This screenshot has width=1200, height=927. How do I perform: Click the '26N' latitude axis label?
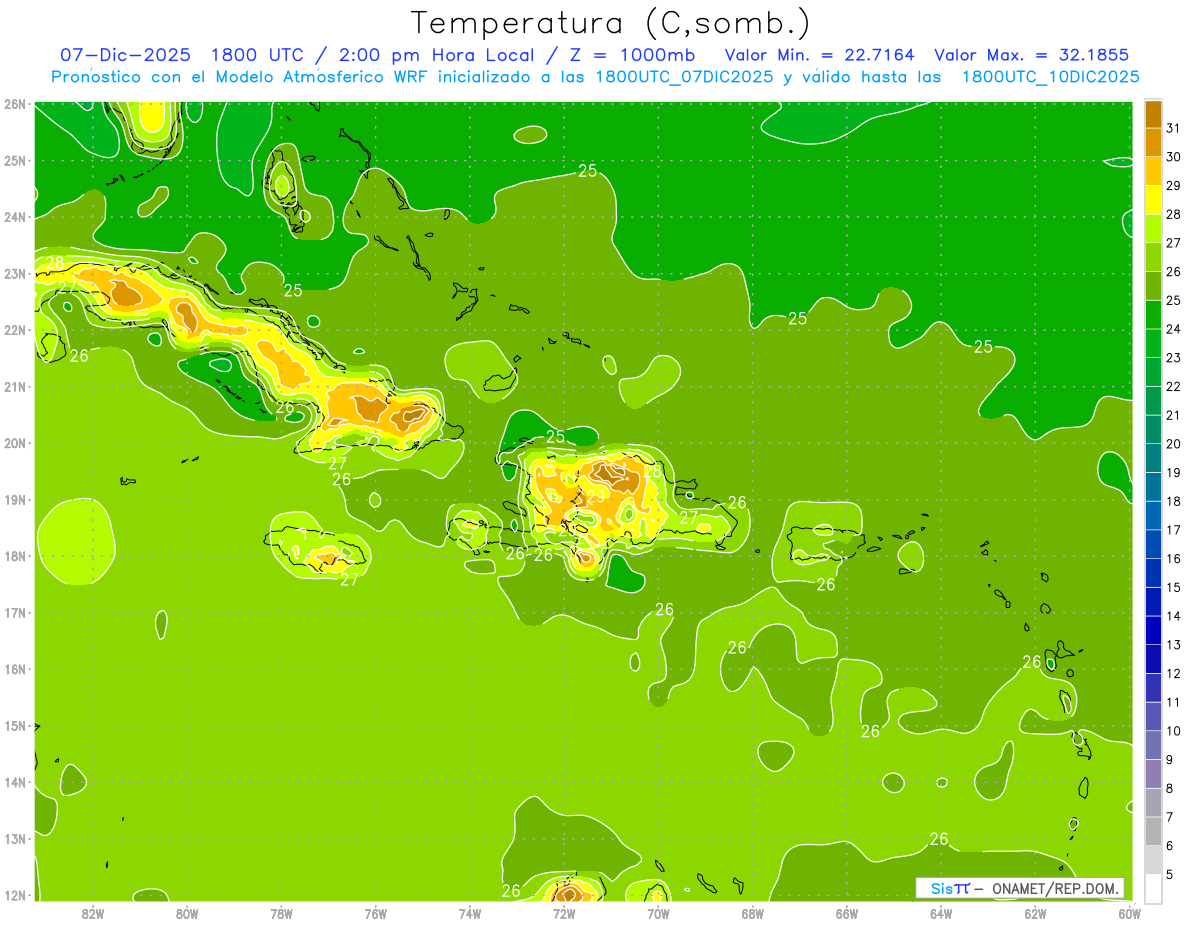[15, 104]
